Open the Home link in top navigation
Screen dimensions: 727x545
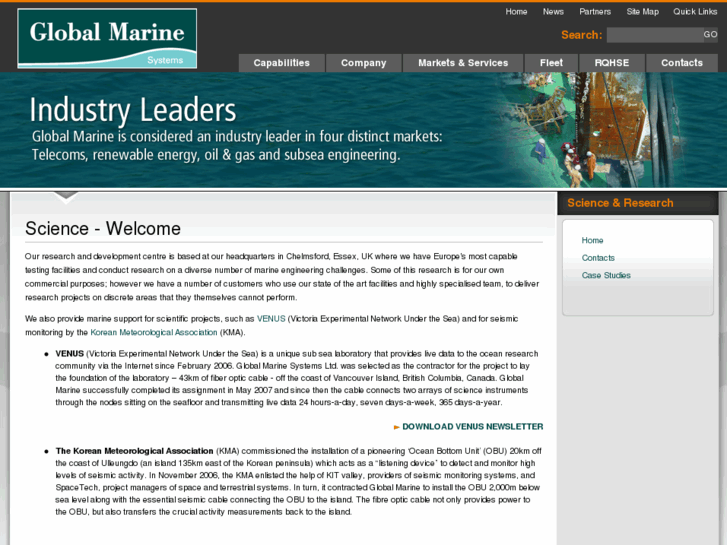pos(516,12)
